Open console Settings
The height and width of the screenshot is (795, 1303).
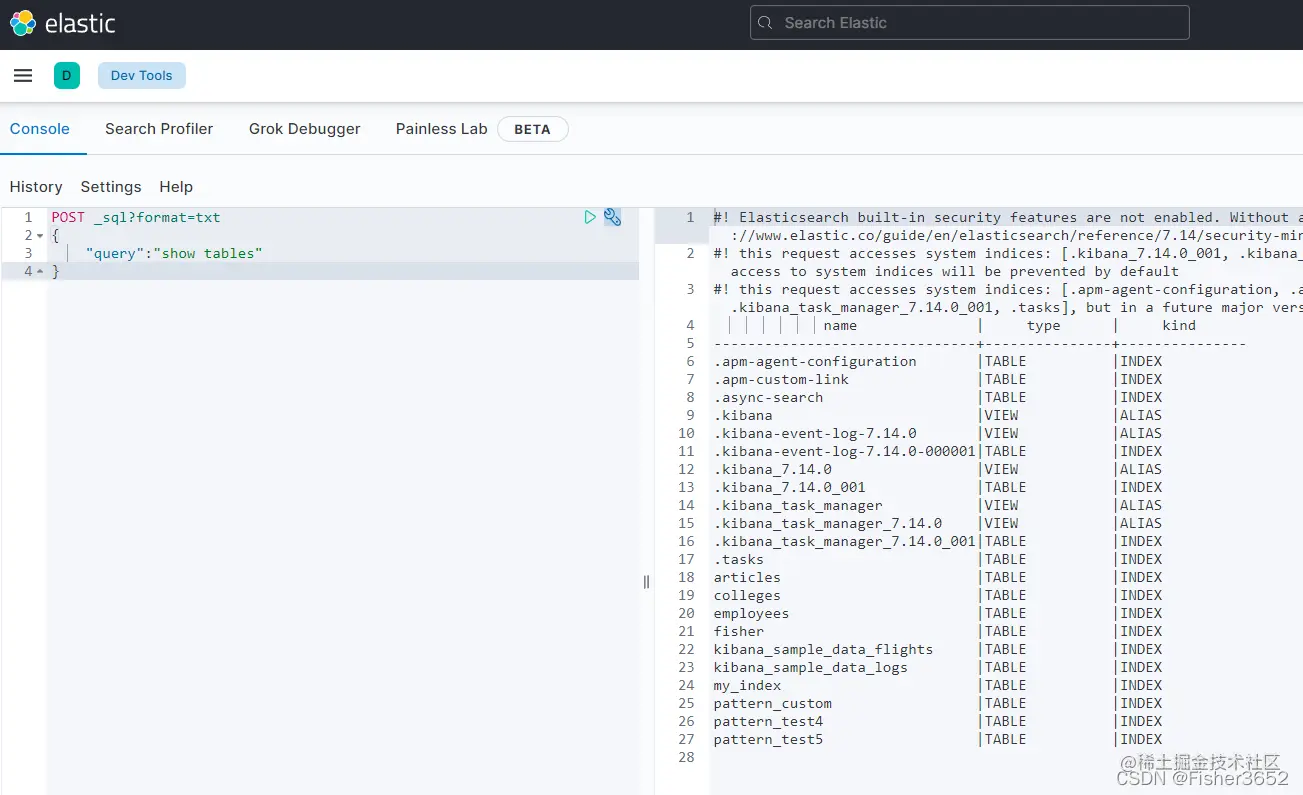111,187
